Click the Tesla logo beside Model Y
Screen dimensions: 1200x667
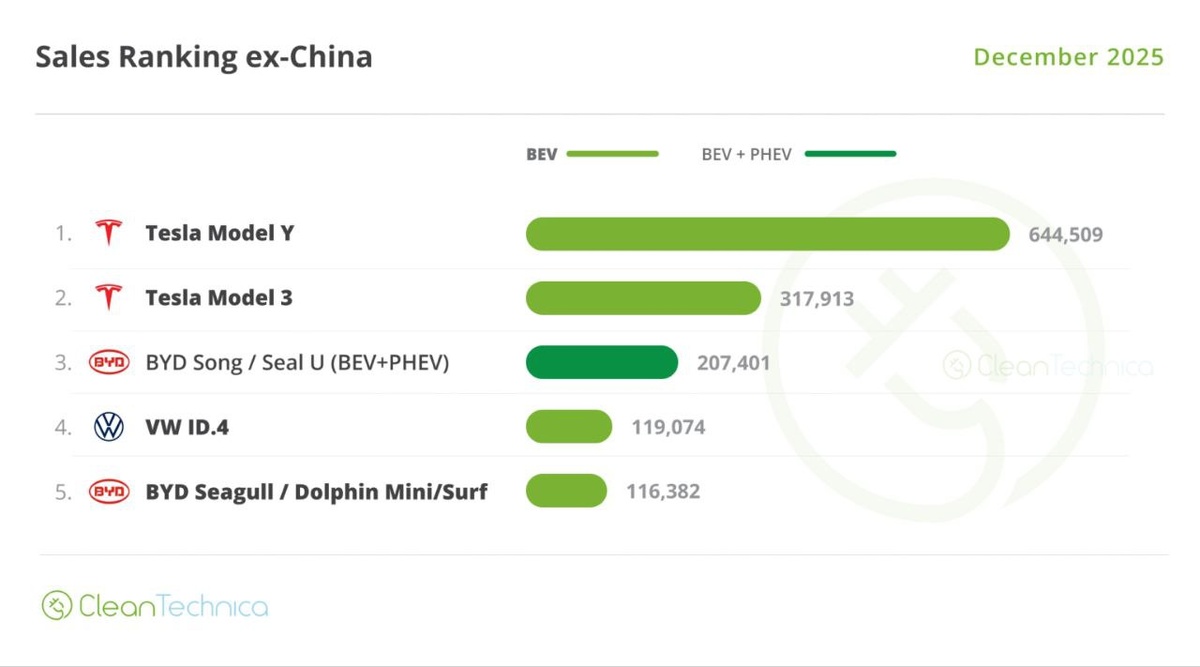pyautogui.click(x=108, y=234)
